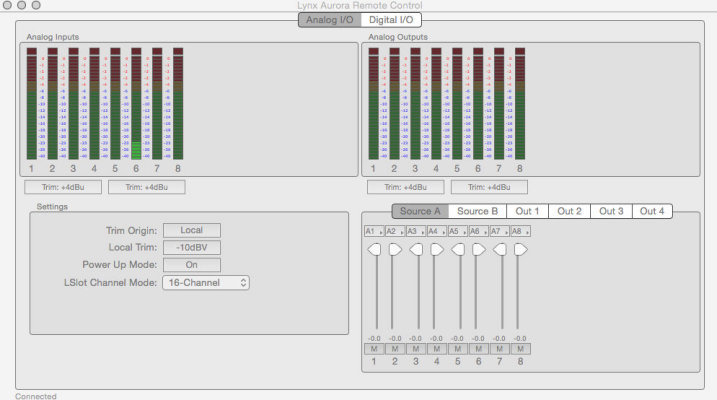Open the Out 1 tab
The height and width of the screenshot is (400, 717).
click(527, 211)
